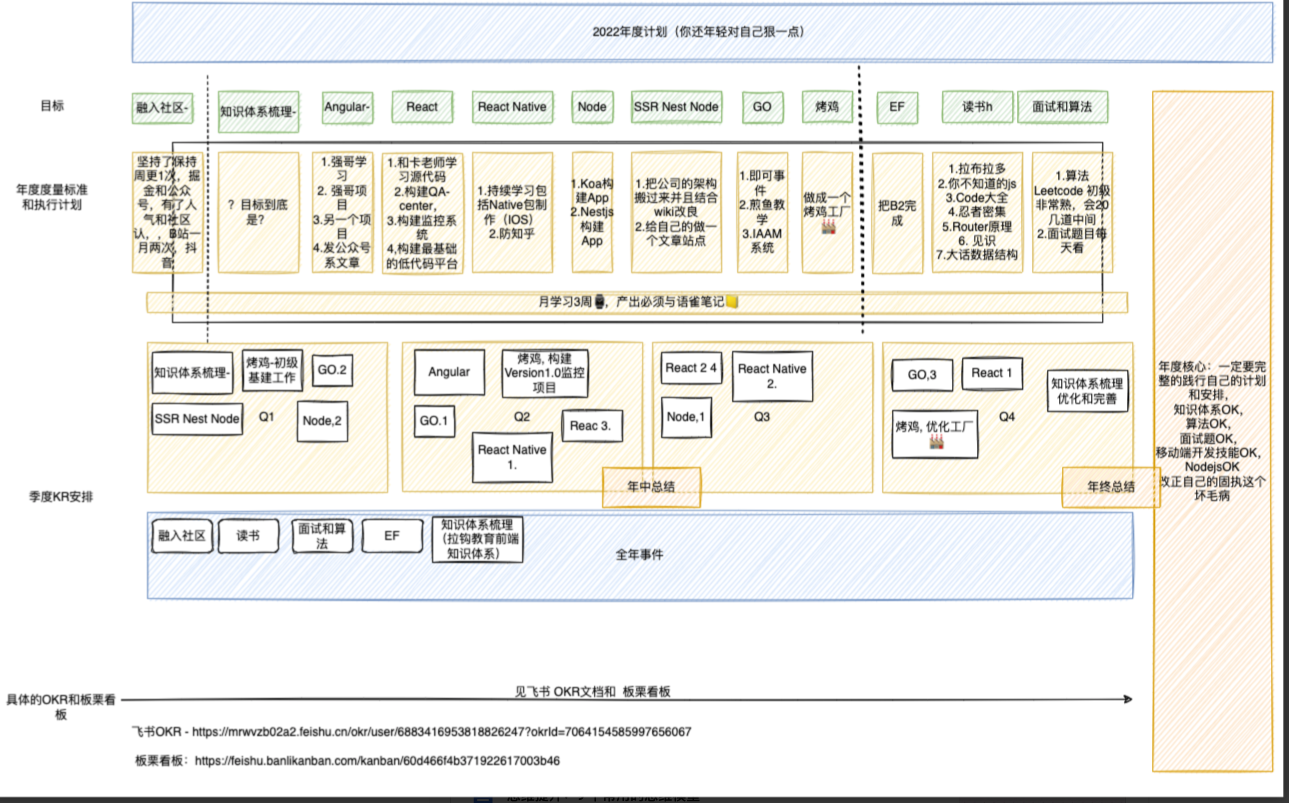Select the React Native 2. box

click(x=771, y=376)
